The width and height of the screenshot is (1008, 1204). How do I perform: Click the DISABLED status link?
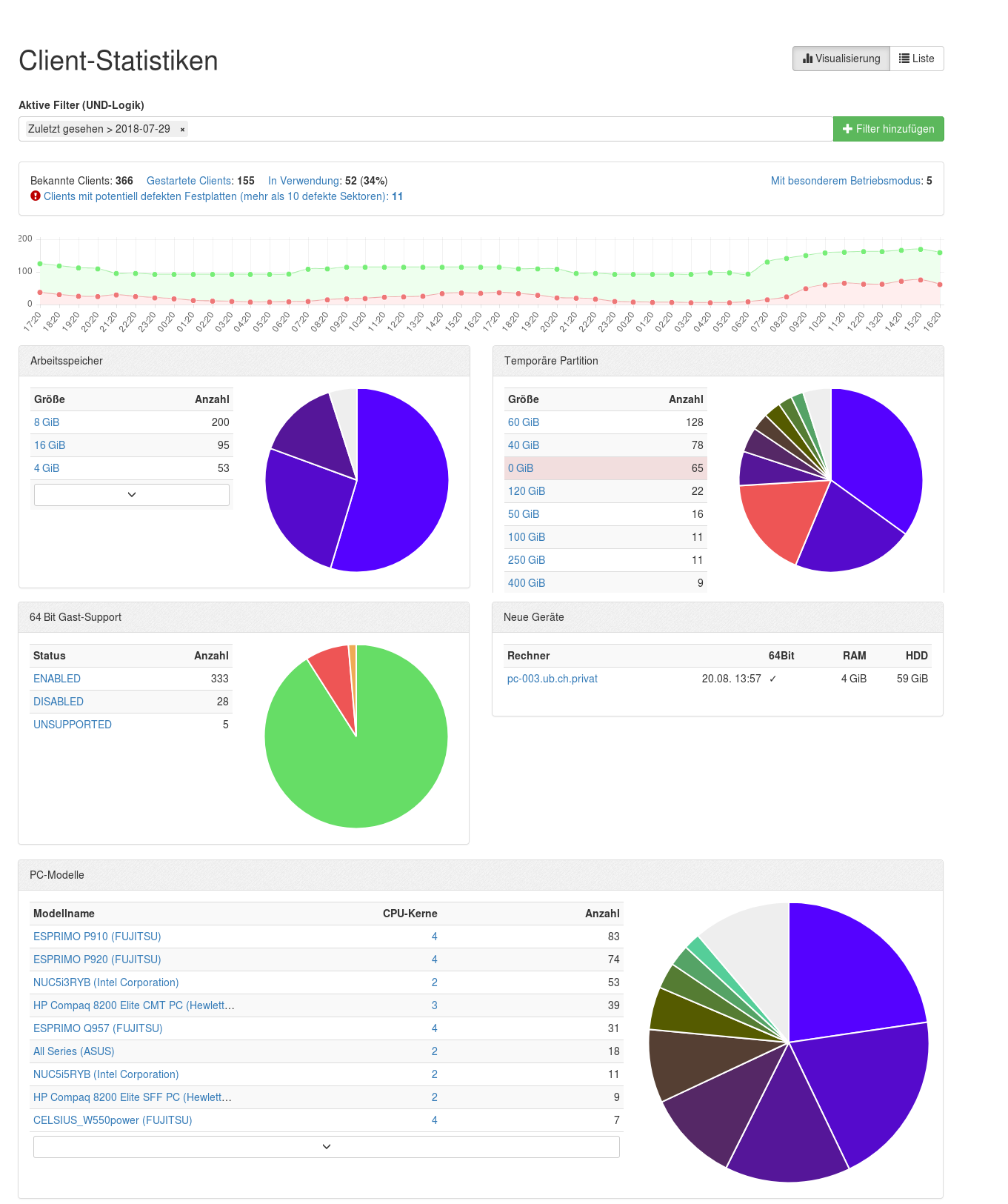click(59, 702)
